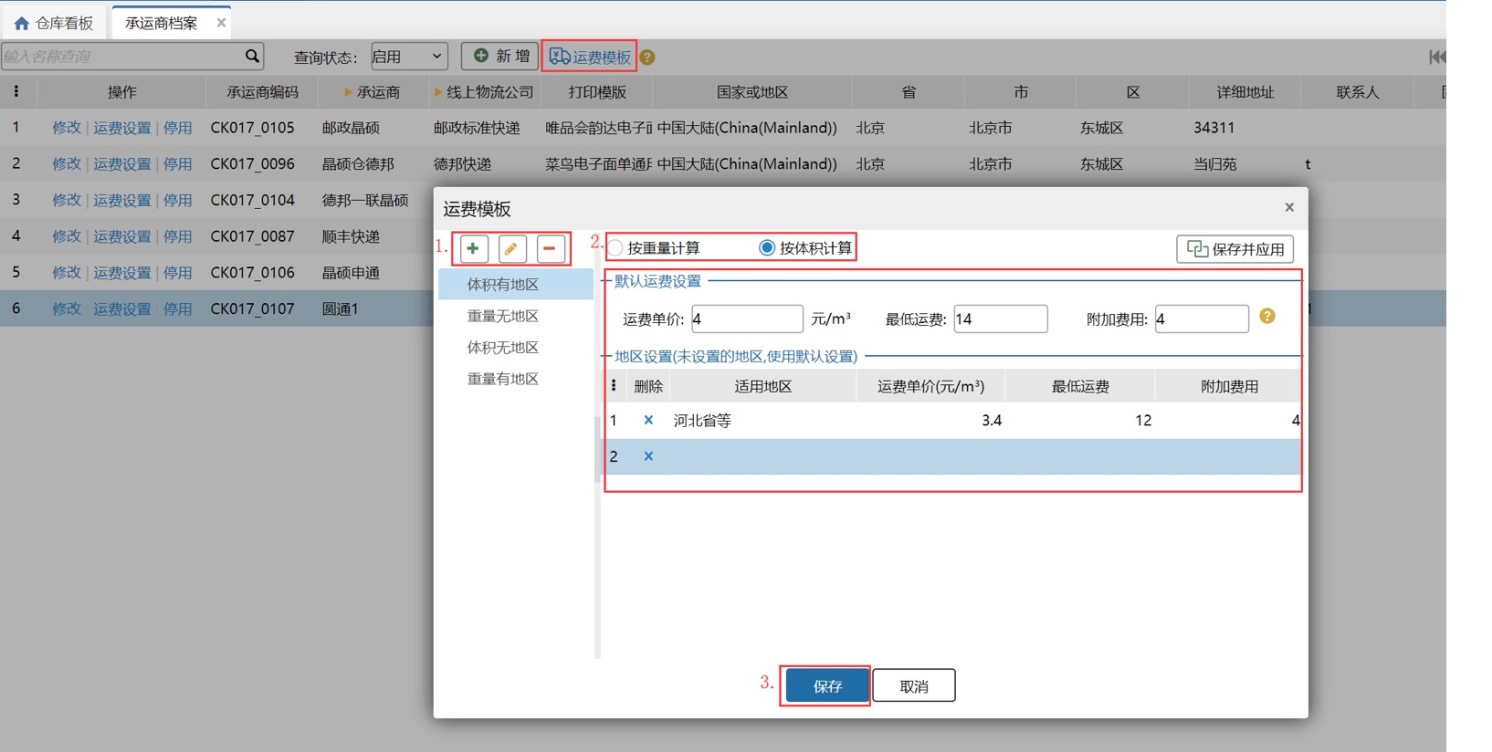The image size is (1492, 752).
Task: Select the 体积有地区 template
Action: tap(515, 284)
